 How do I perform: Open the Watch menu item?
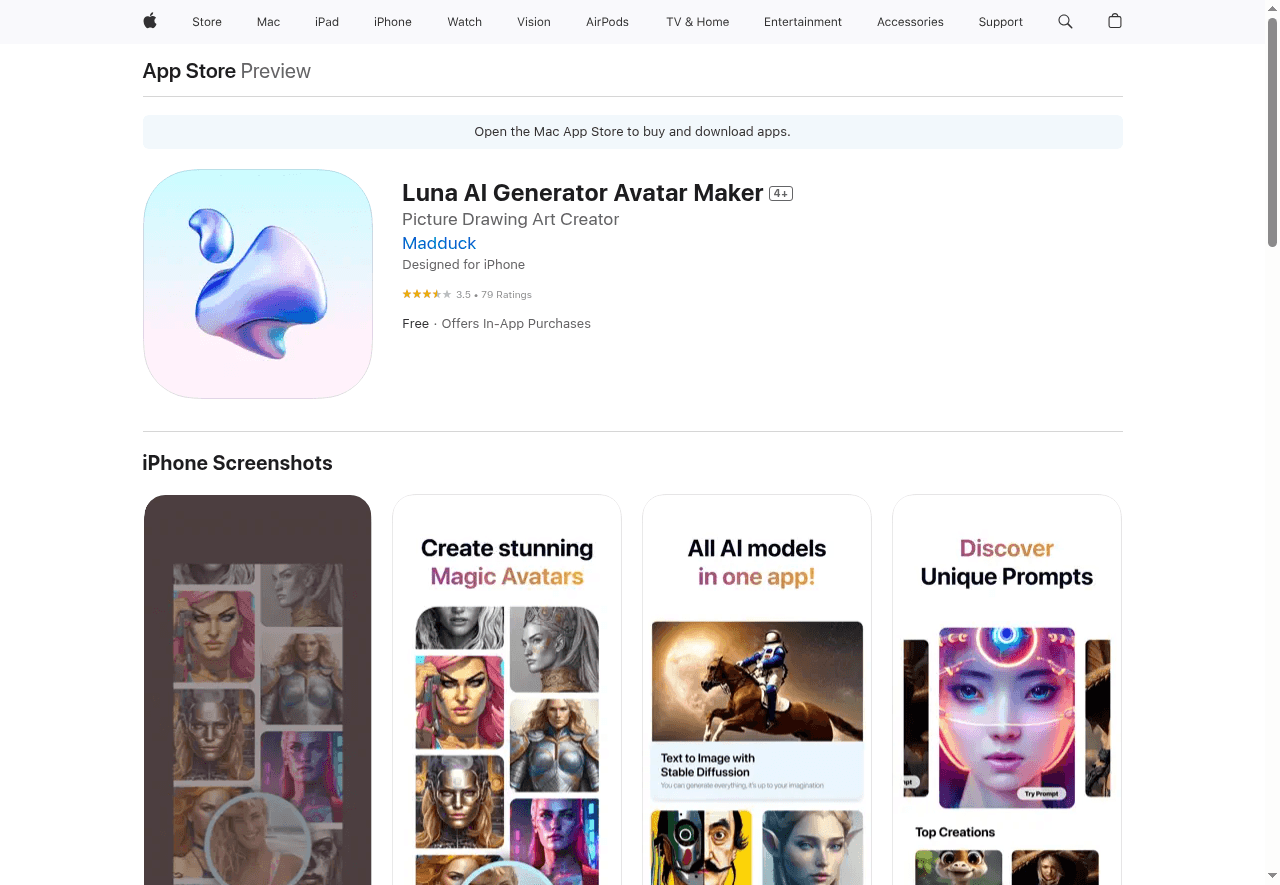pyautogui.click(x=464, y=22)
